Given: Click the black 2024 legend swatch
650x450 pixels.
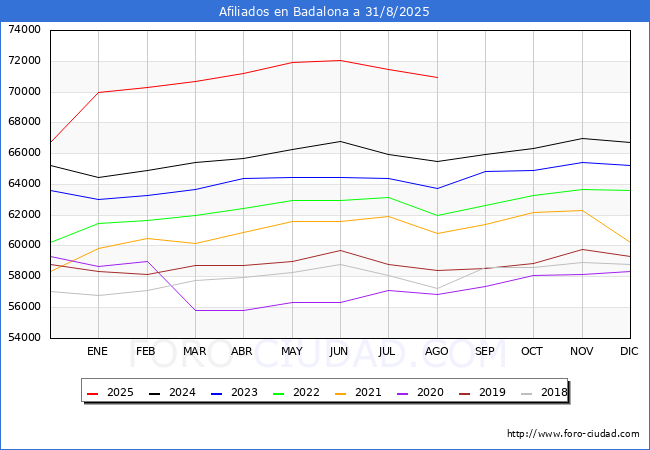Looking at the screenshot, I should click(154, 393).
